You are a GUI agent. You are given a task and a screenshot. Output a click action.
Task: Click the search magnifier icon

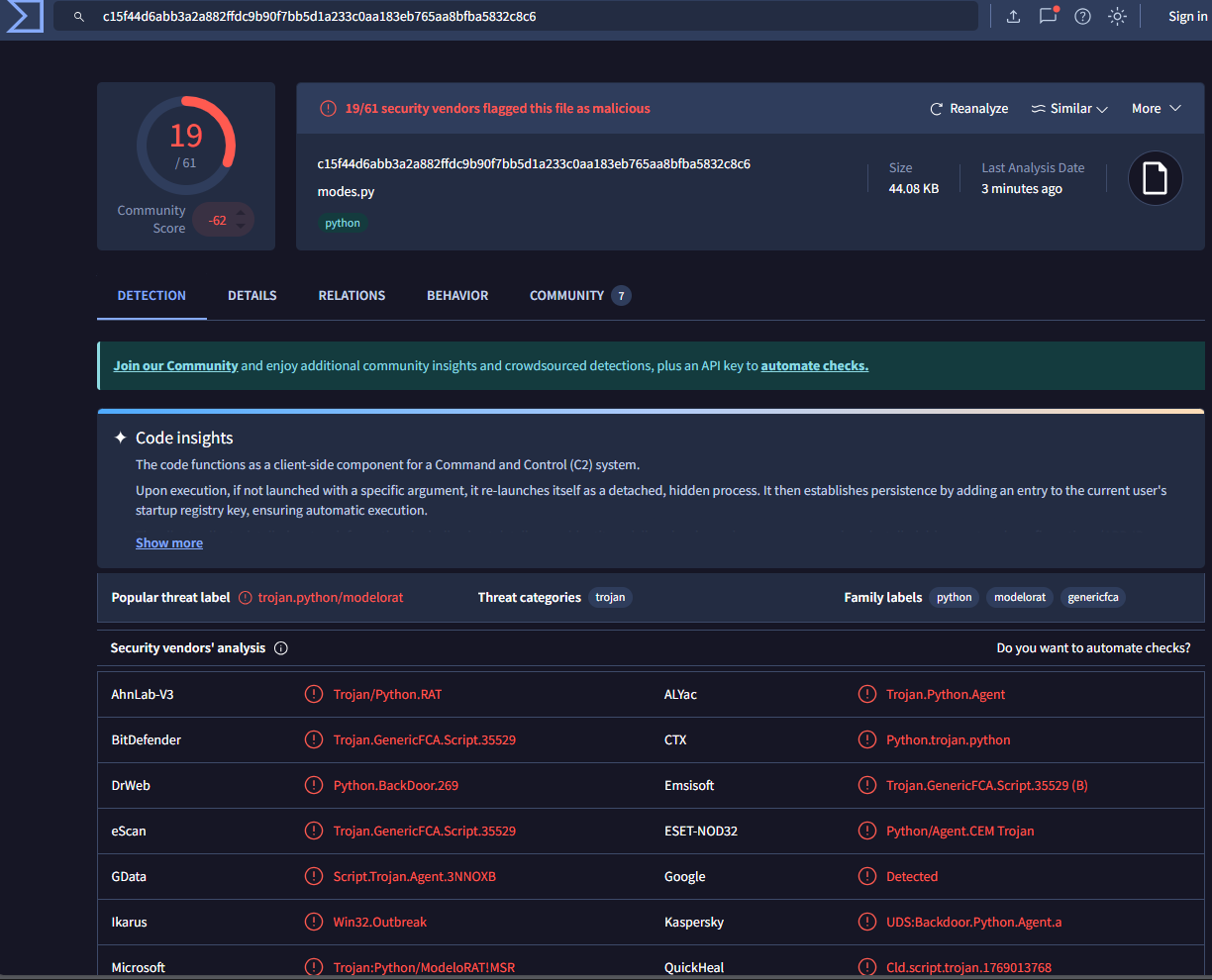tap(79, 17)
